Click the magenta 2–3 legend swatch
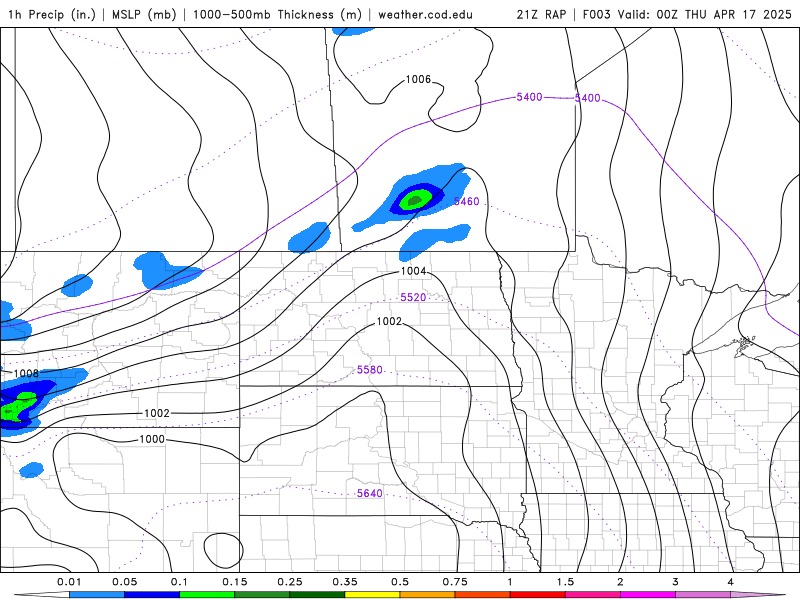This screenshot has width=800, height=600. [648, 595]
